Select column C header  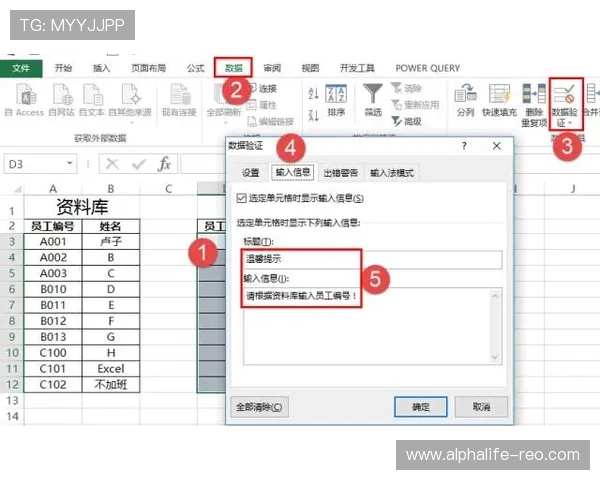(x=168, y=189)
